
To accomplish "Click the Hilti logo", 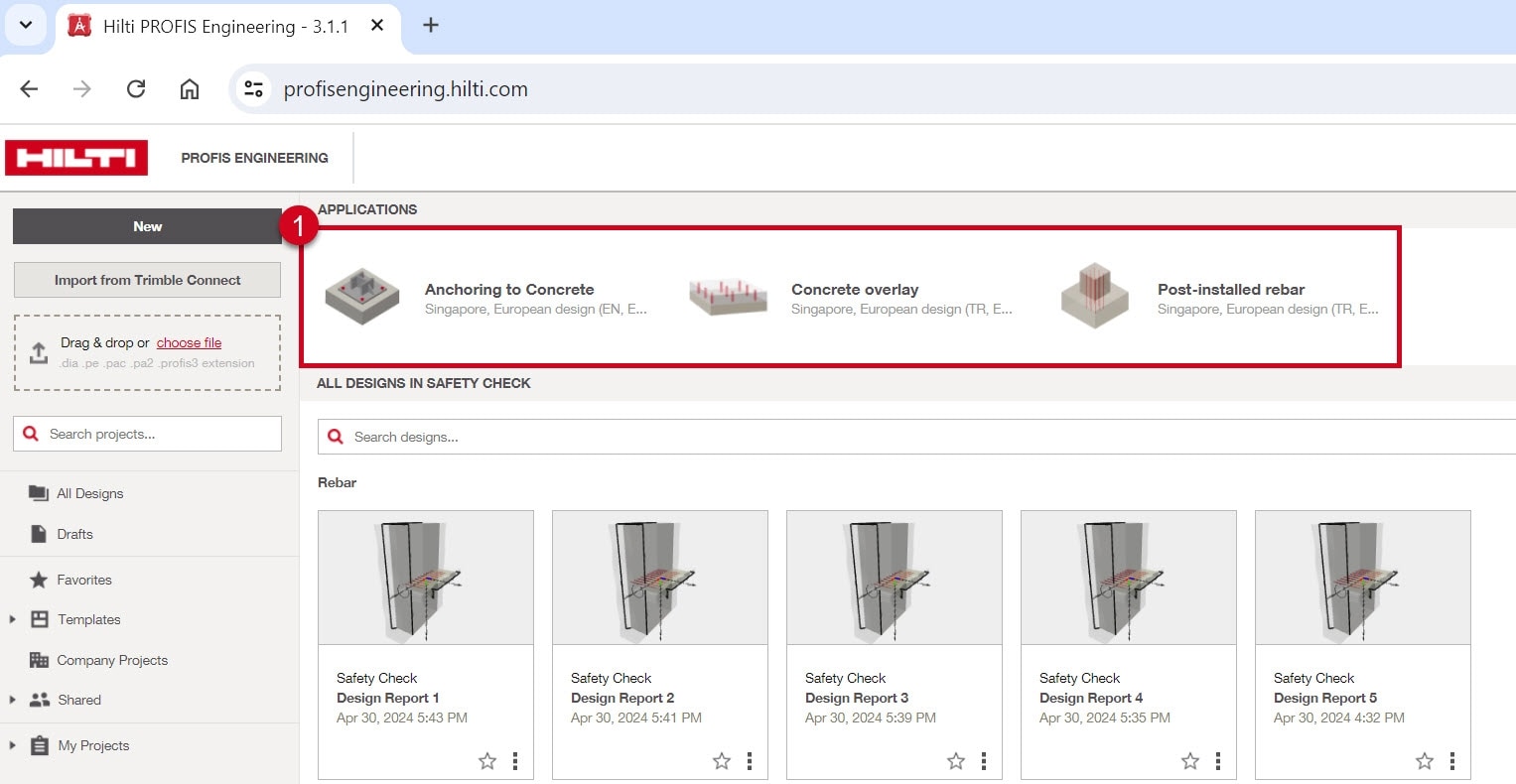I will [76, 158].
